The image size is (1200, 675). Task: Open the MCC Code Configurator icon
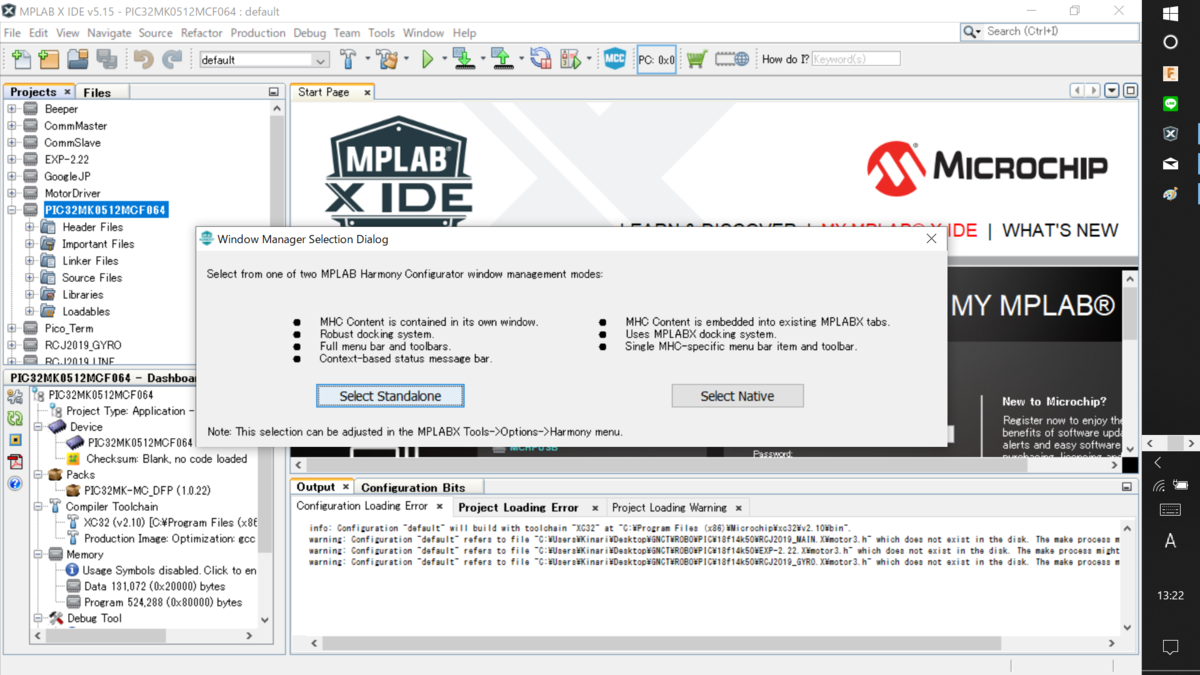[615, 60]
